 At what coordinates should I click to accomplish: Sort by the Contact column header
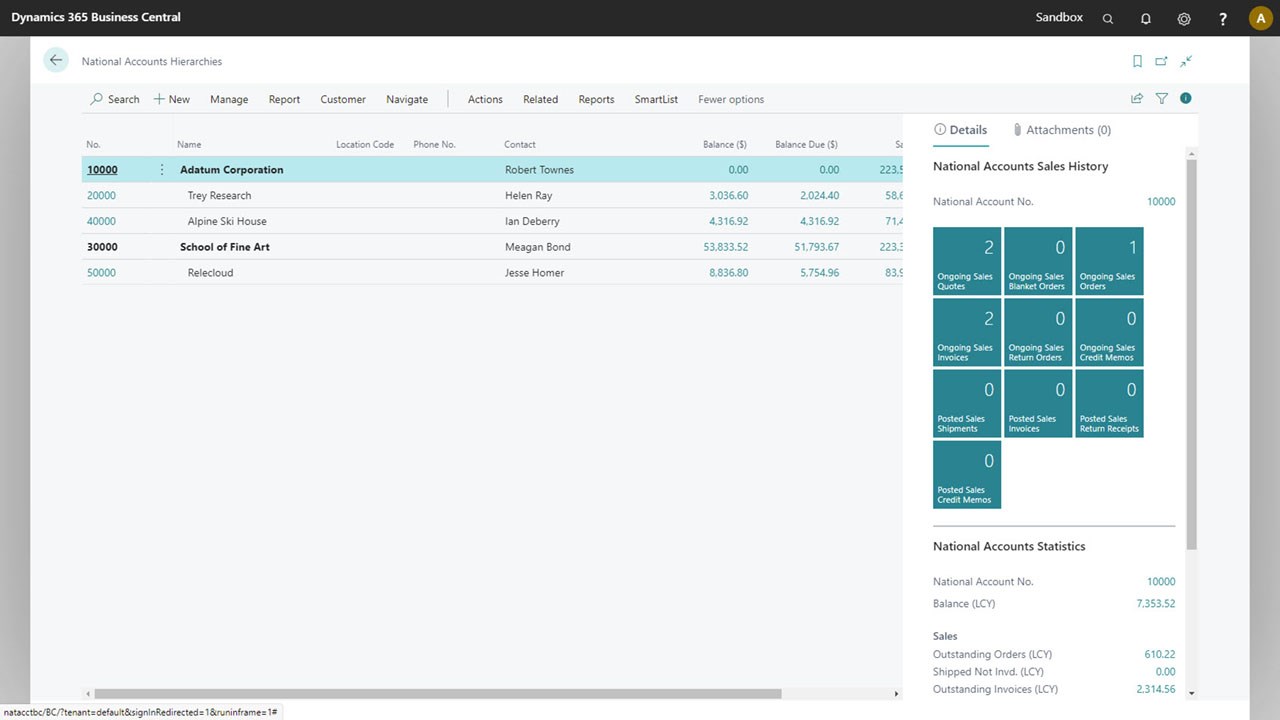pos(520,145)
